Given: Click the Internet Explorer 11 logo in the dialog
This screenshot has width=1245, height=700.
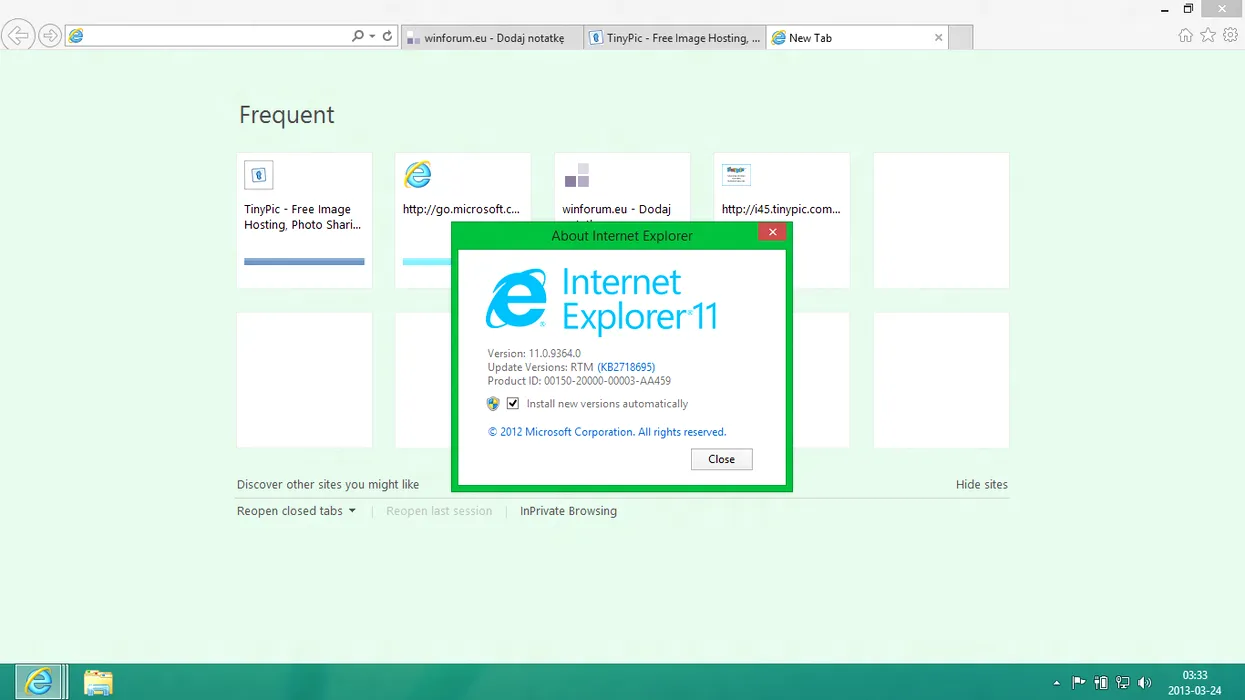Looking at the screenshot, I should [x=602, y=299].
